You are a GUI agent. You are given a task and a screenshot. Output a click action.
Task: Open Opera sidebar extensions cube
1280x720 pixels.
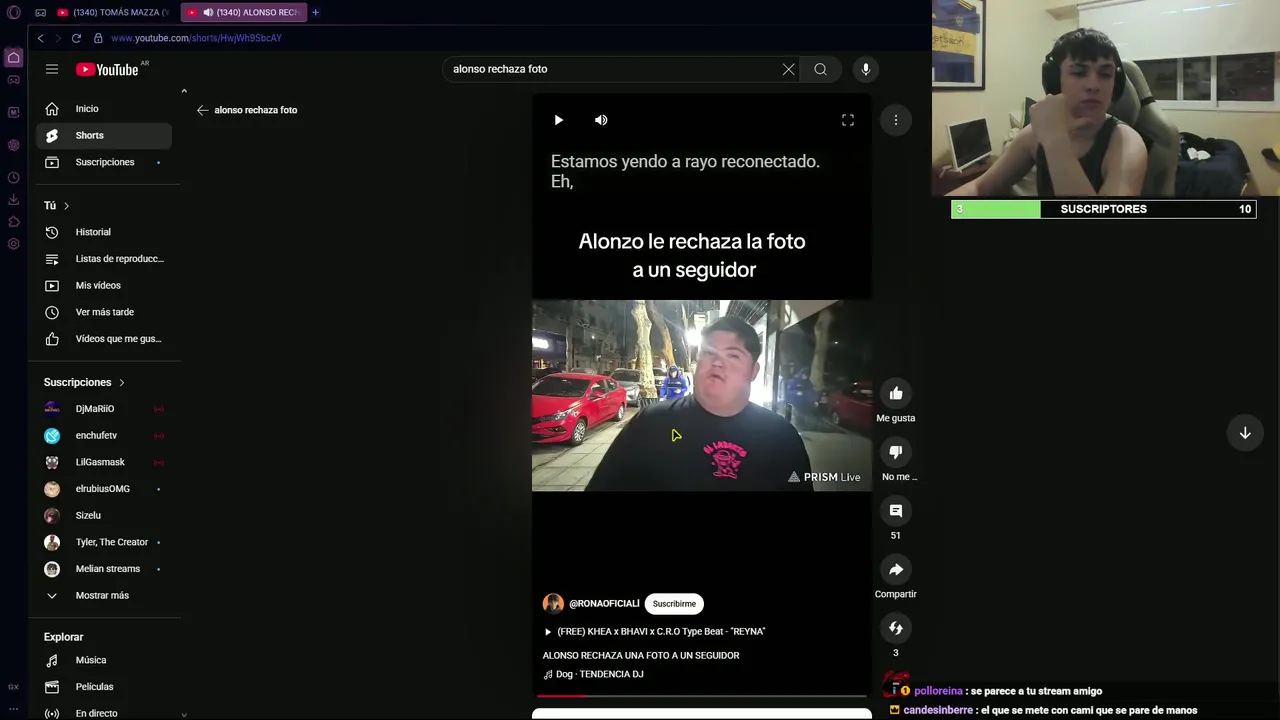coord(14,222)
